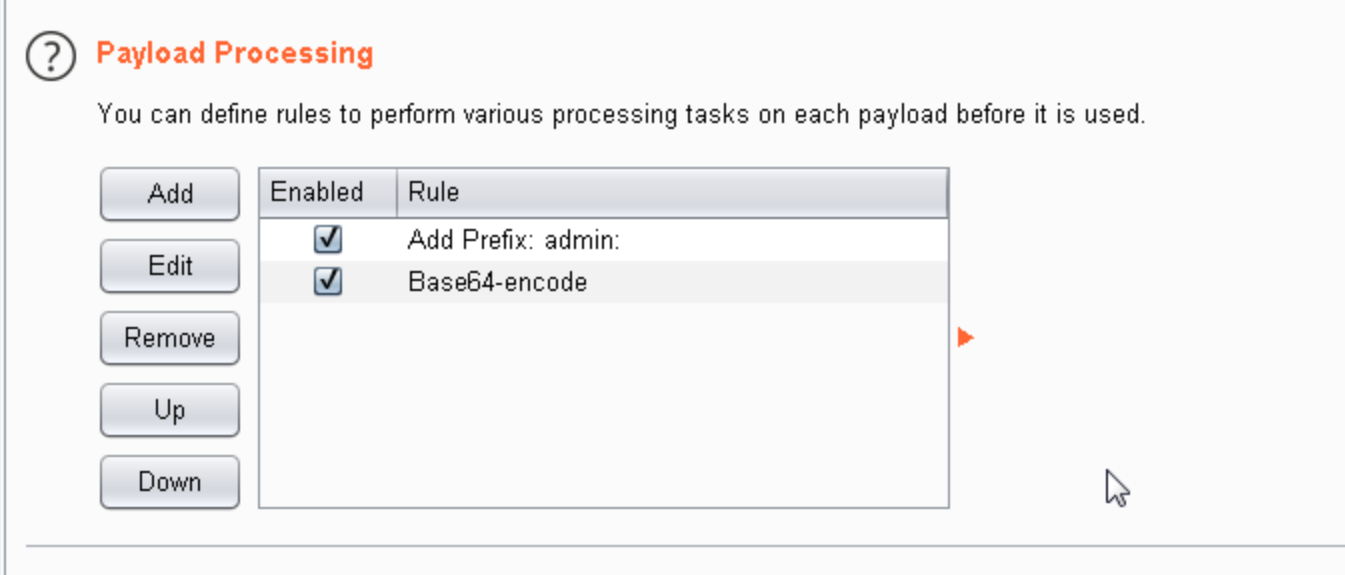1345x575 pixels.
Task: Select the 'Add Prefix: admin:' rule row
Action: pos(515,240)
